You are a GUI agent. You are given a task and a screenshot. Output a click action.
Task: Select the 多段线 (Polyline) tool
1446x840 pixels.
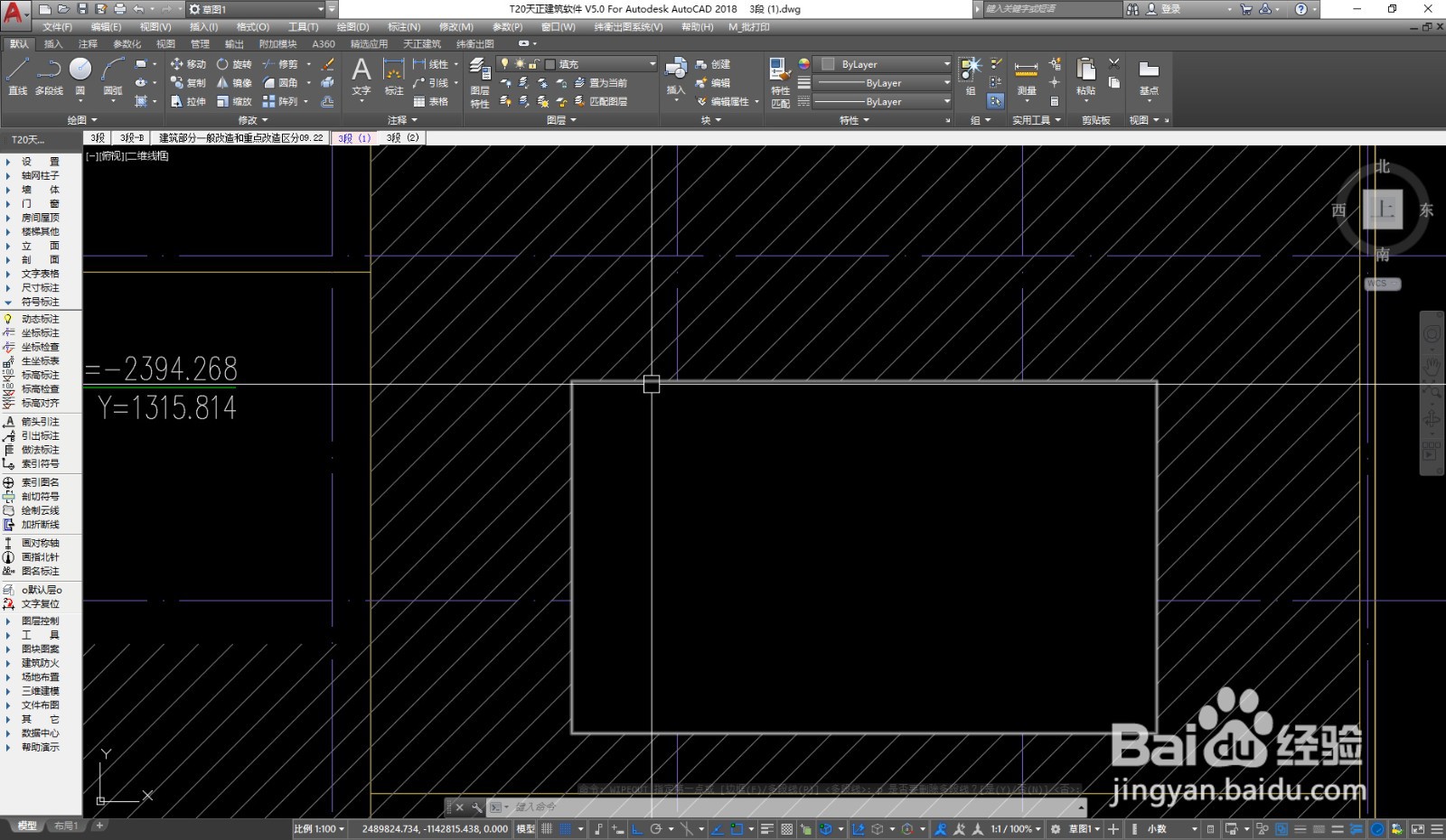pos(49,77)
